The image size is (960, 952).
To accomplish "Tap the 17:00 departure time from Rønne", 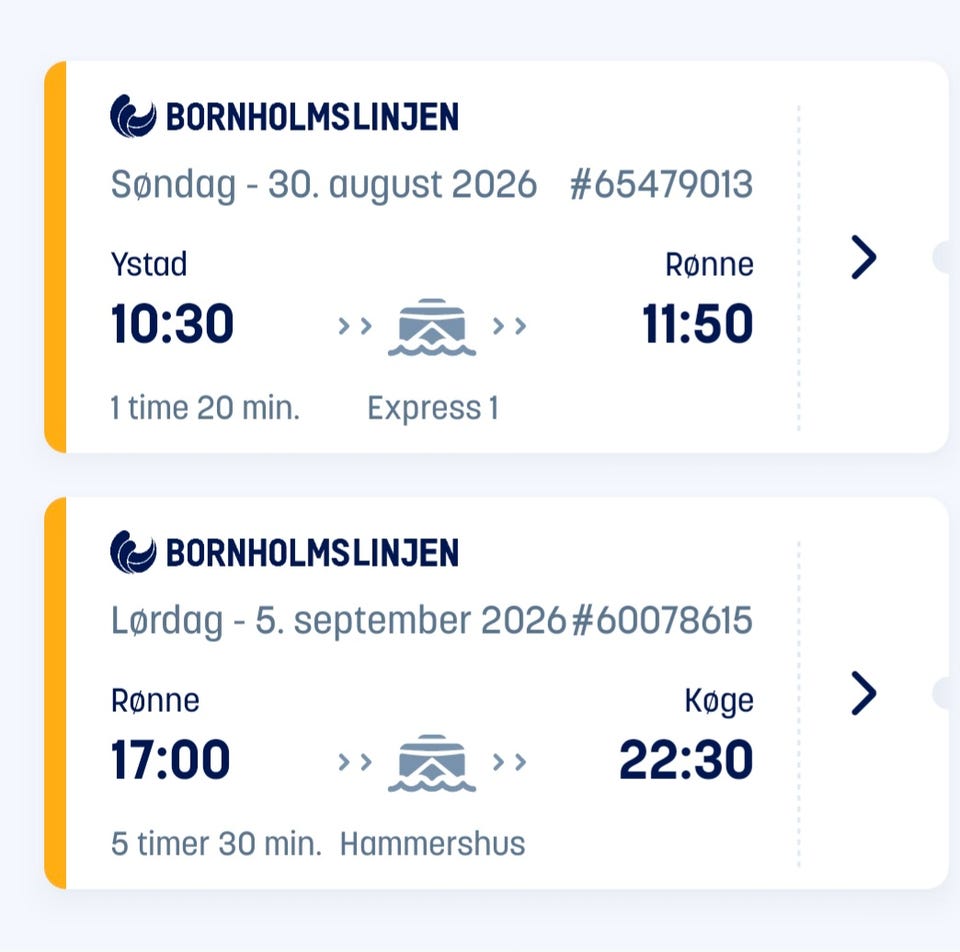I will (x=170, y=759).
